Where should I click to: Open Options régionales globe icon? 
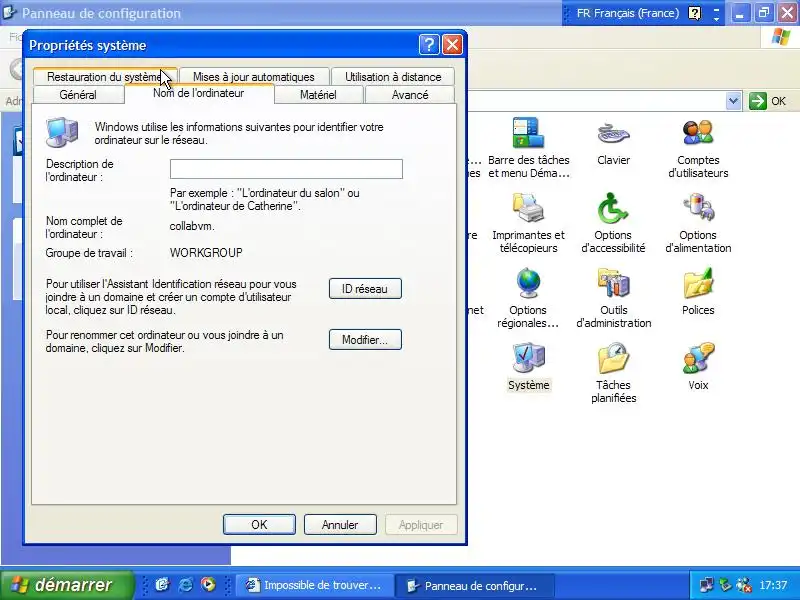click(x=528, y=283)
